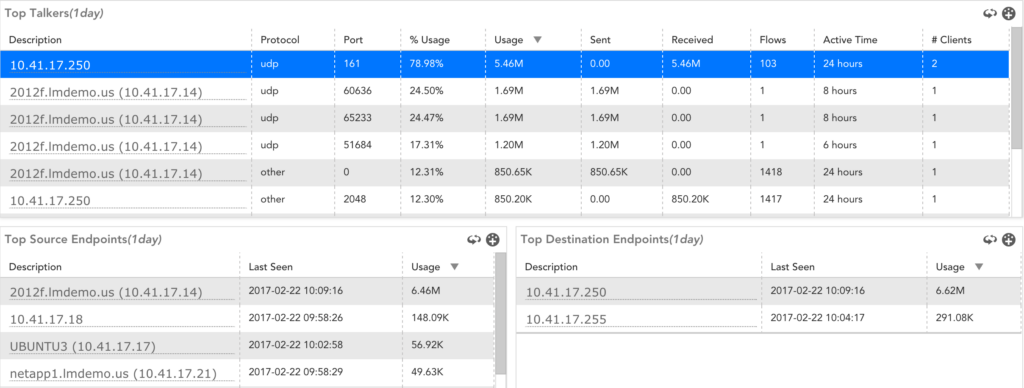This screenshot has width=1024, height=388.
Task: Click move icon on Top Source Endpoints
Action: pos(493,240)
